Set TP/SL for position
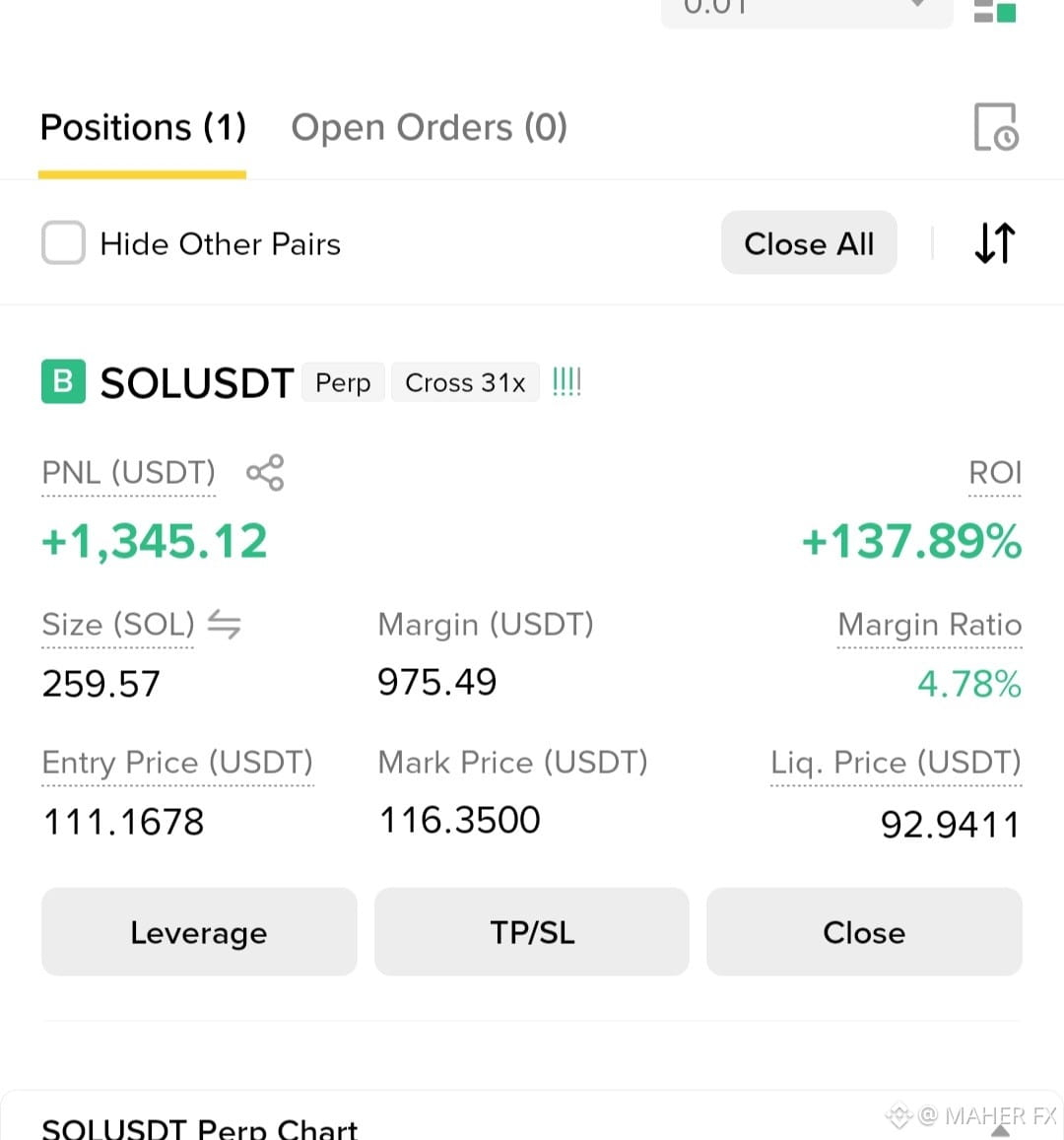 532,932
